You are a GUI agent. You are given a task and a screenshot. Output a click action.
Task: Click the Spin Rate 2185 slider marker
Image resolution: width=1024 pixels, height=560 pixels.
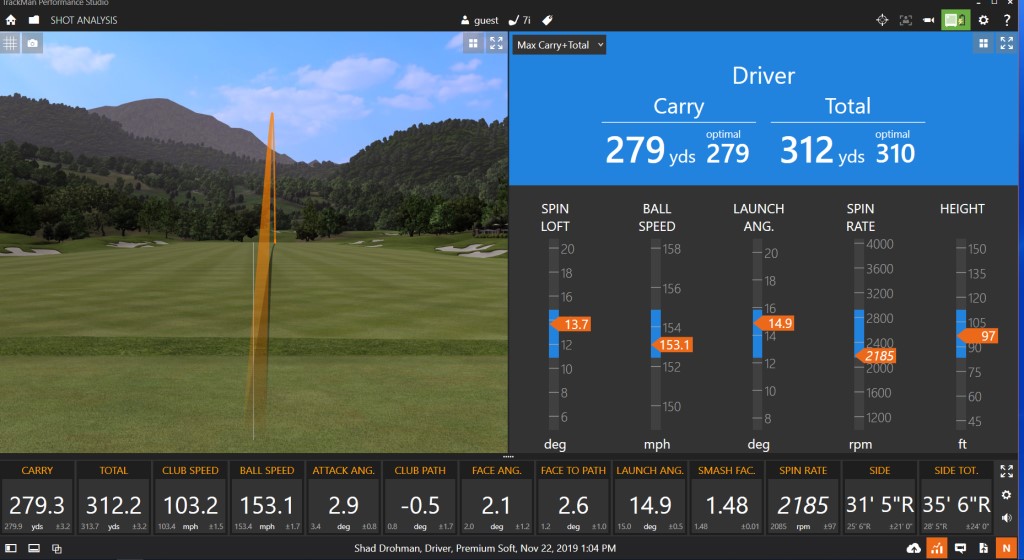point(876,356)
